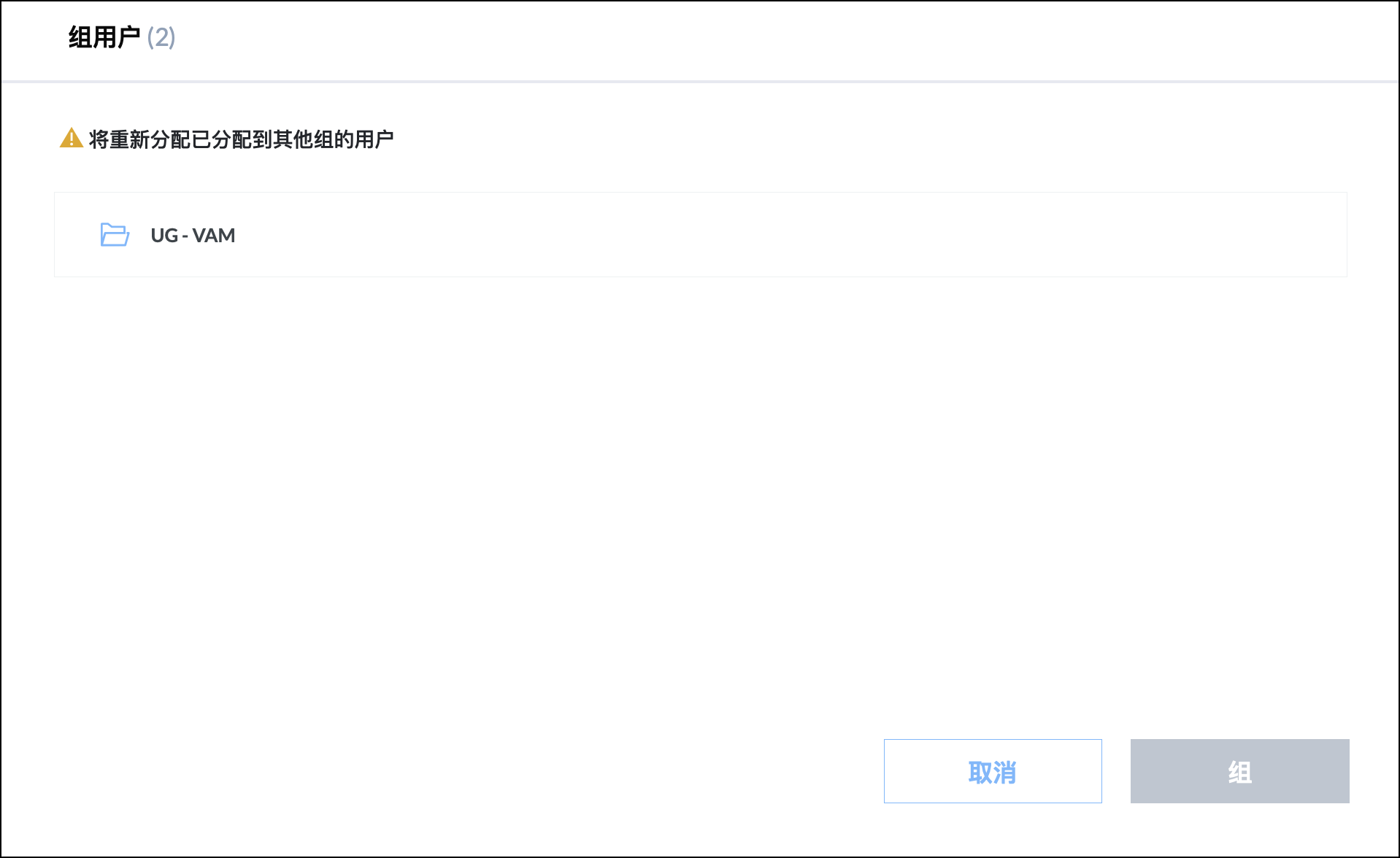The width and height of the screenshot is (1400, 858).
Task: Click the blue folder icon beside UG - VAM
Action: [115, 235]
